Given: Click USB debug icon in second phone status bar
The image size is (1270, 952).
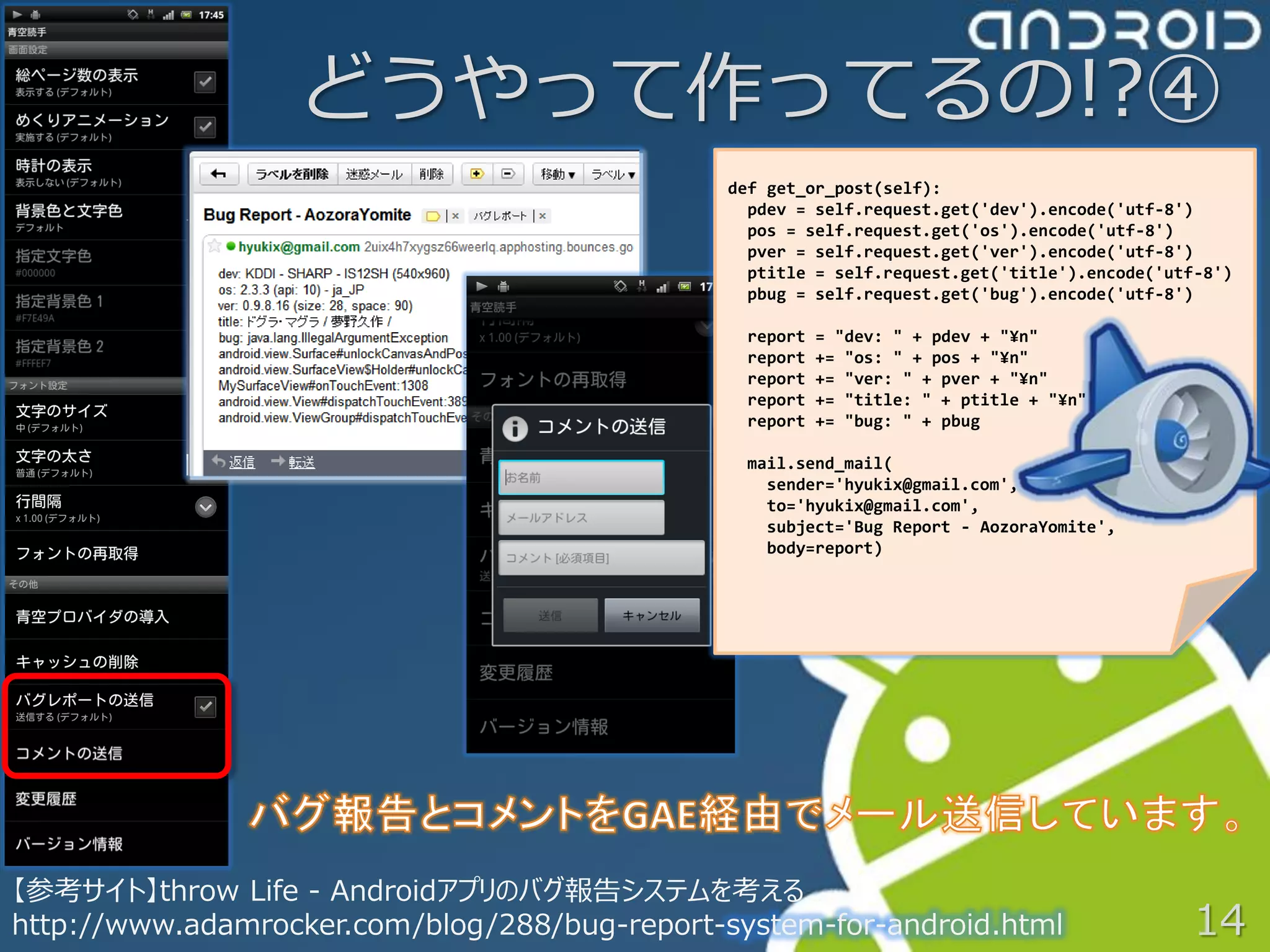Looking at the screenshot, I should [x=642, y=286].
